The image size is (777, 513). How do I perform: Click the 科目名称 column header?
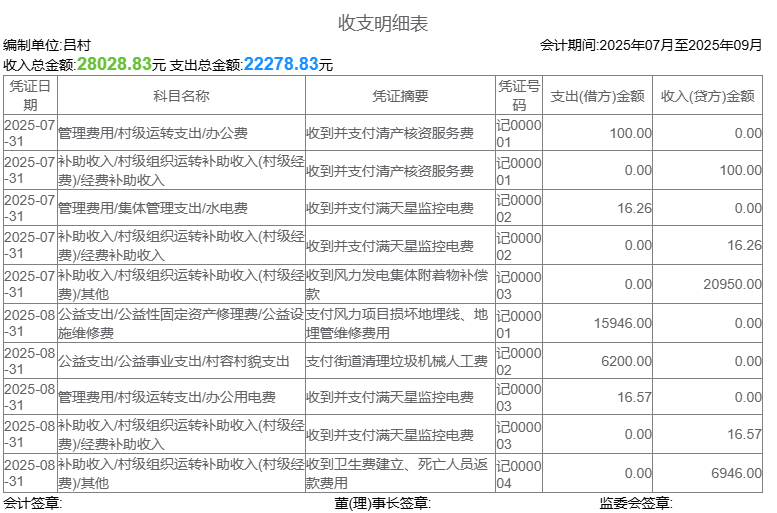tap(181, 96)
